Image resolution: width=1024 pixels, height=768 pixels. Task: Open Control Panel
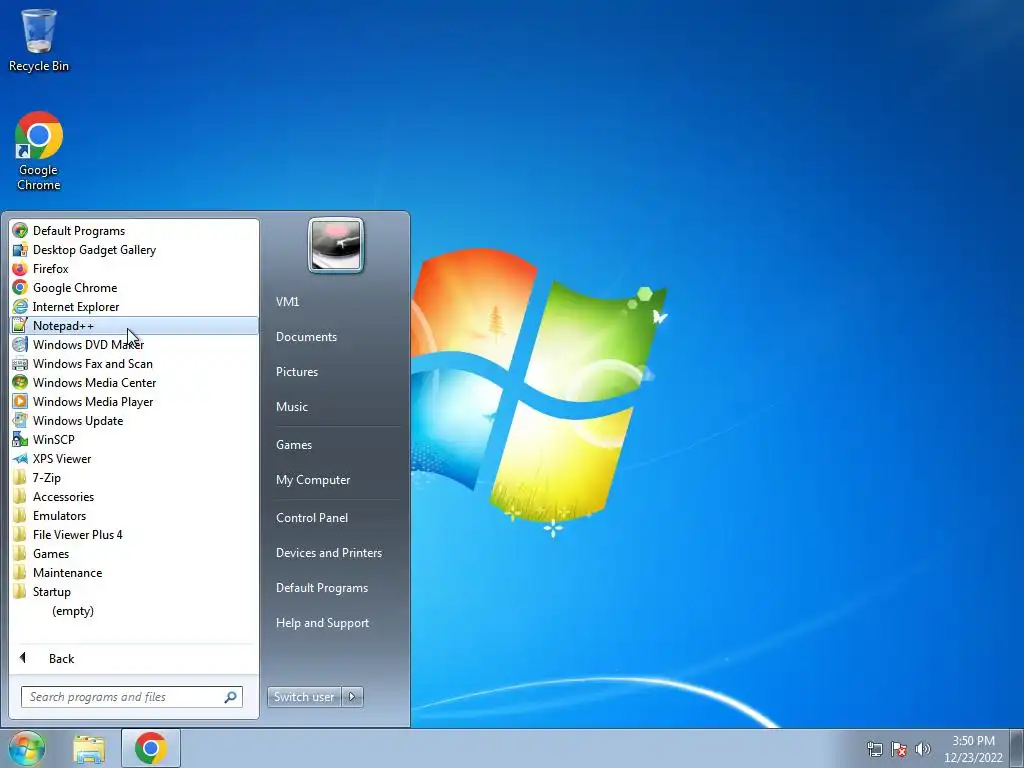click(312, 517)
